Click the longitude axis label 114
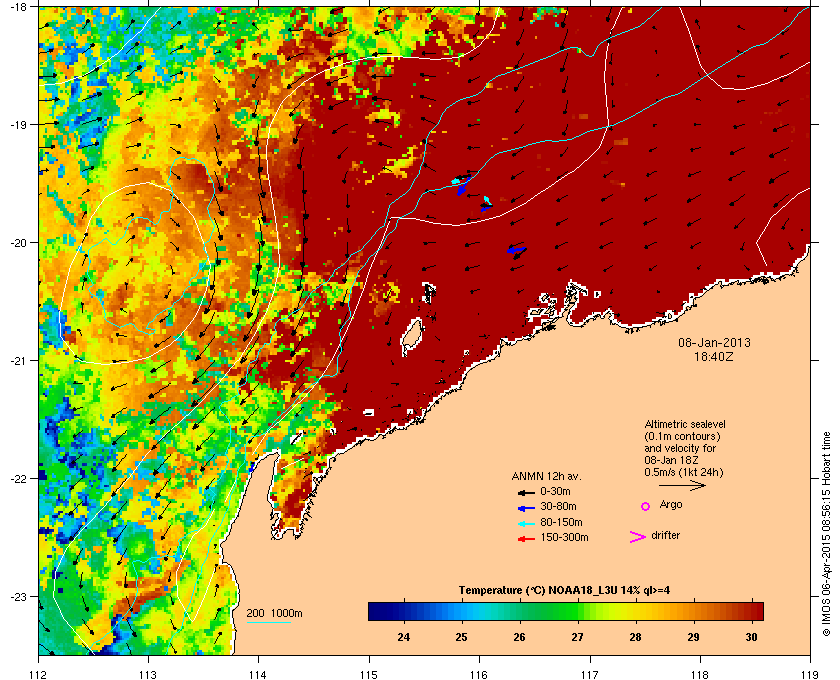The width and height of the screenshot is (840, 680). pyautogui.click(x=258, y=674)
